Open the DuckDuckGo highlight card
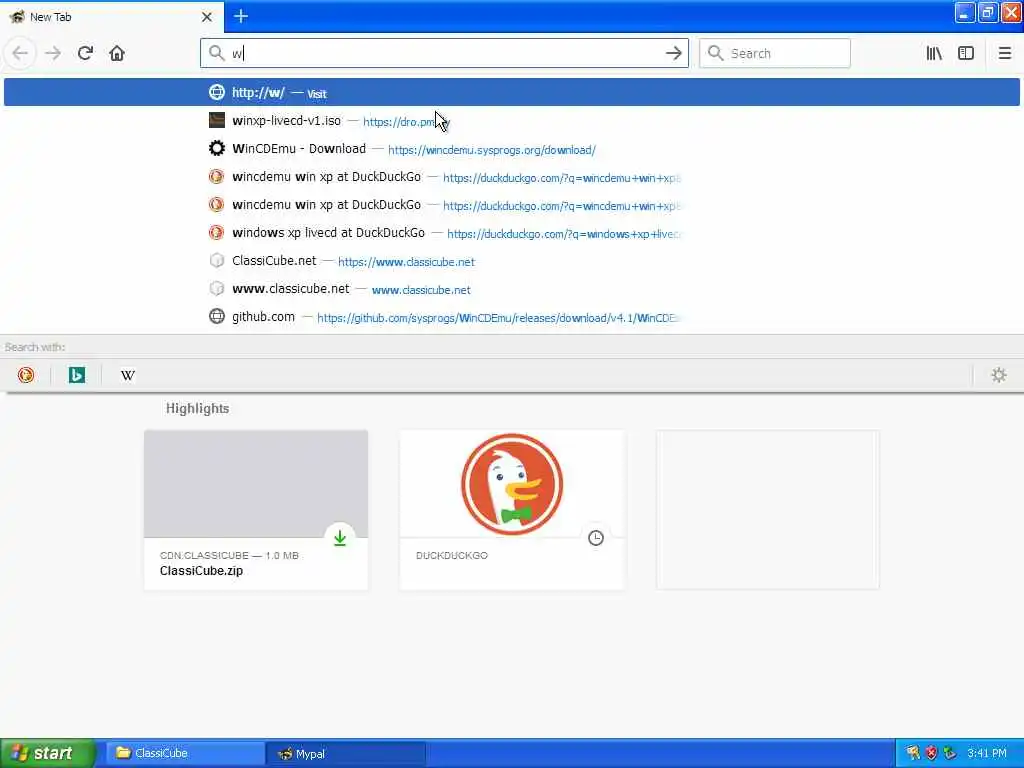This screenshot has width=1024, height=768. point(512,510)
